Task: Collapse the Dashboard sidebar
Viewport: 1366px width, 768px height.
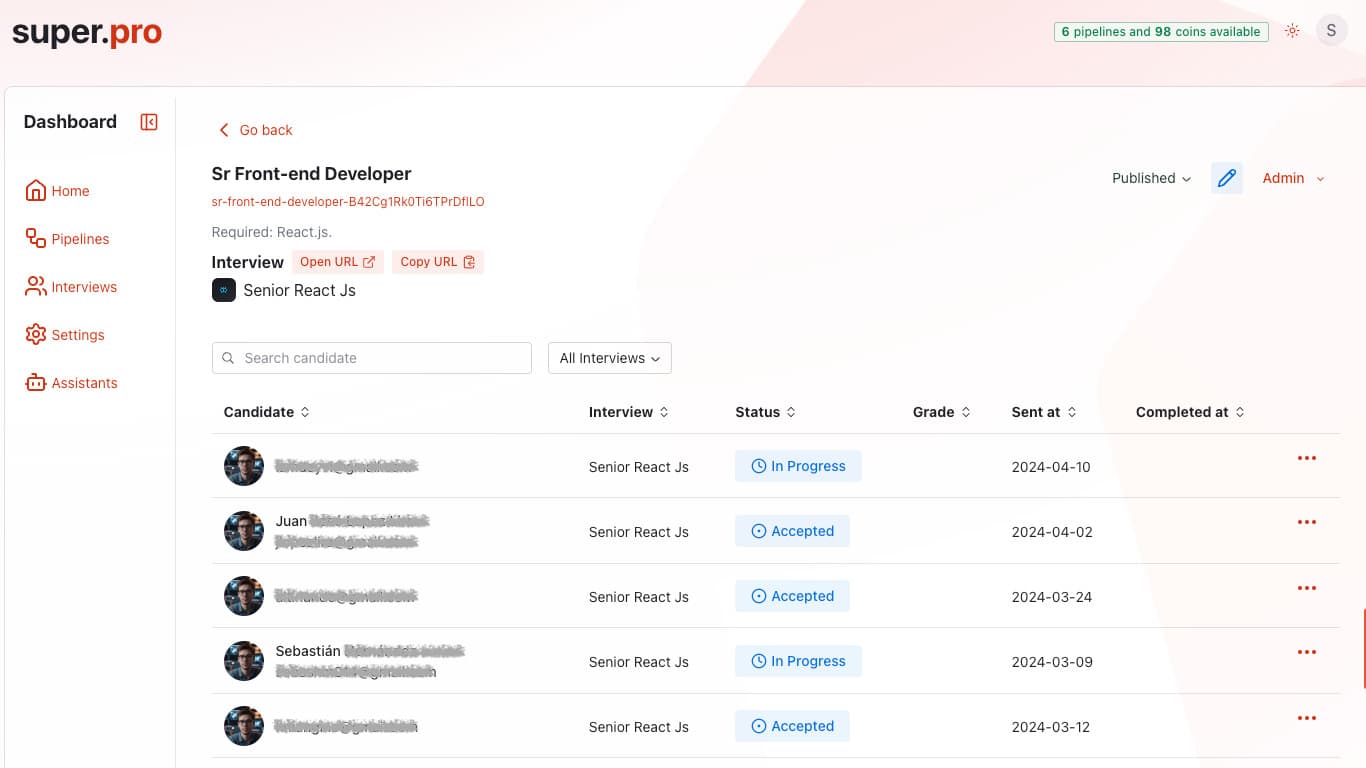Action: click(148, 121)
